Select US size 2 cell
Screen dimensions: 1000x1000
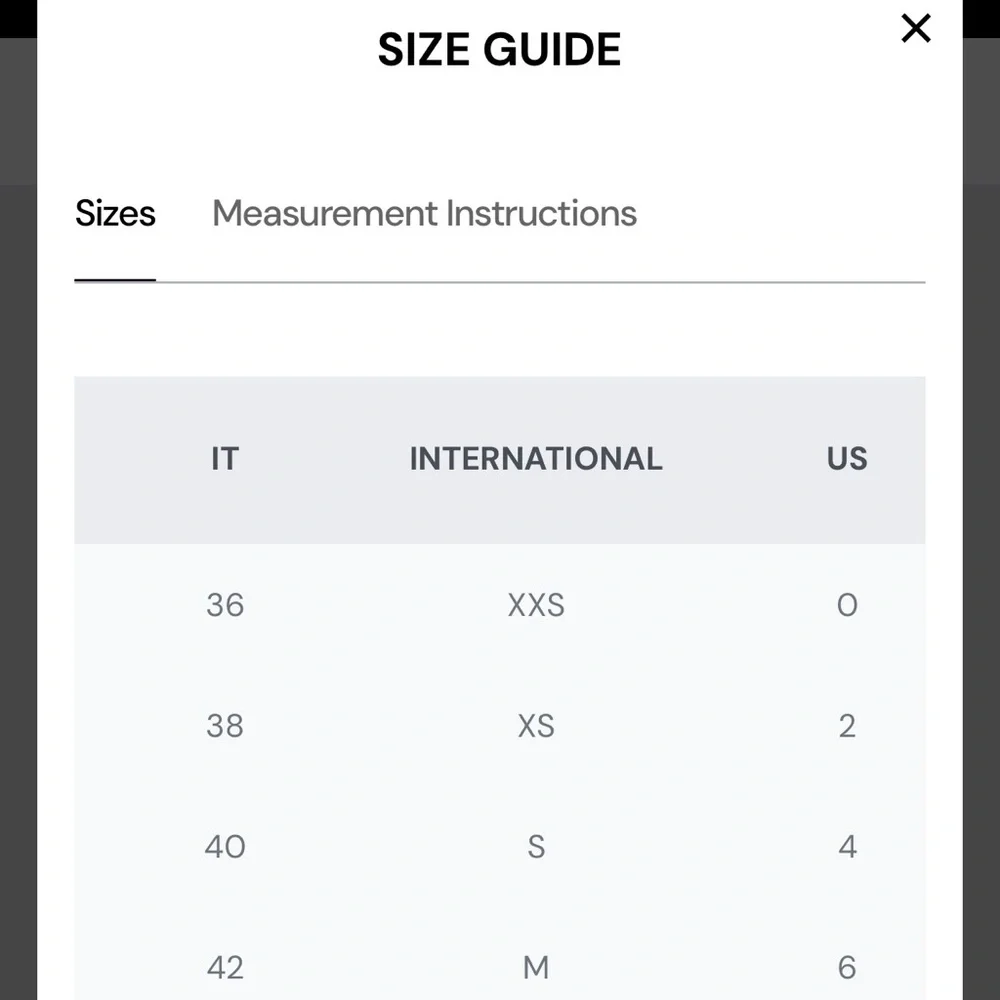click(847, 726)
